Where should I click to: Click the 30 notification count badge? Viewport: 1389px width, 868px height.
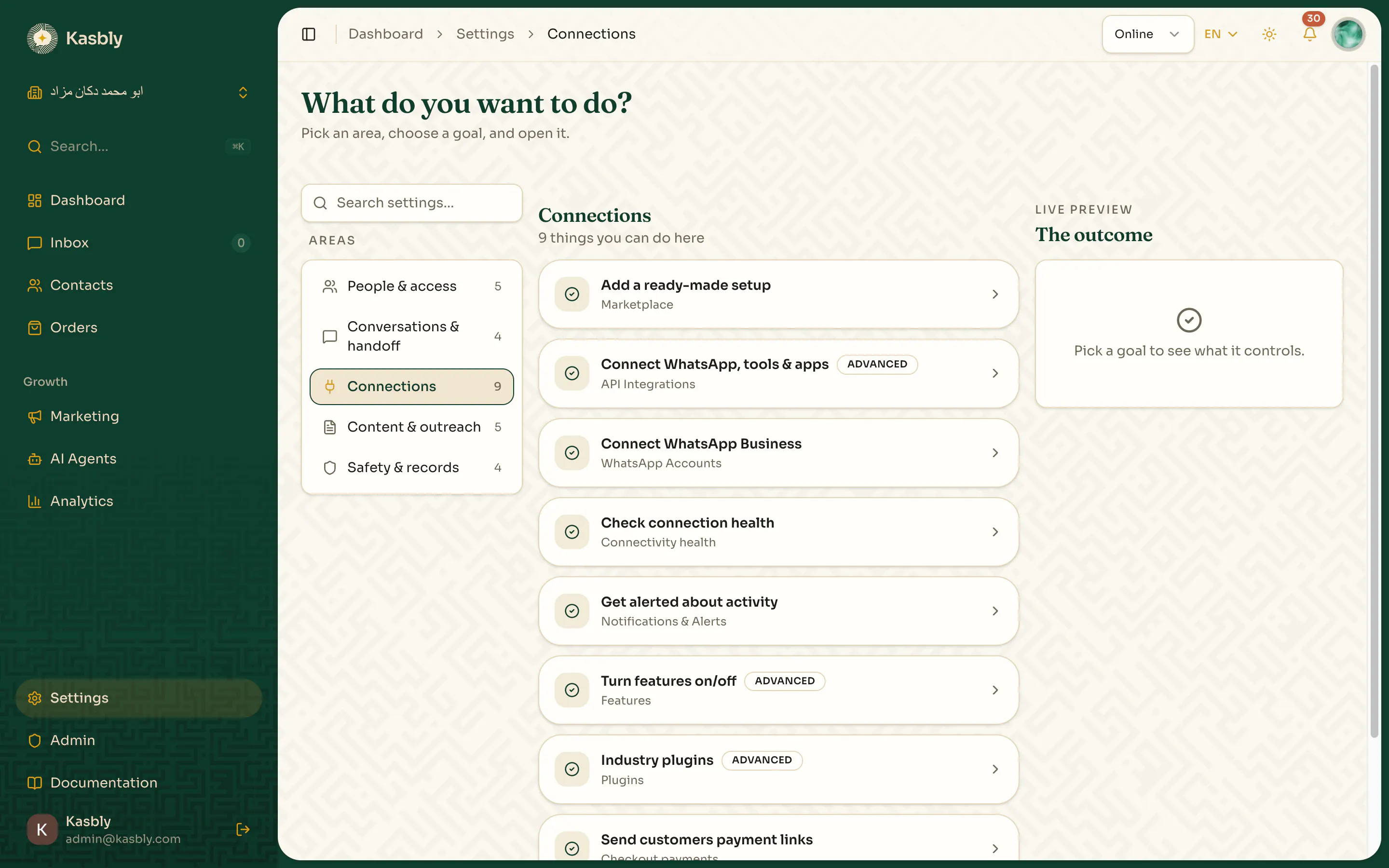click(1313, 18)
